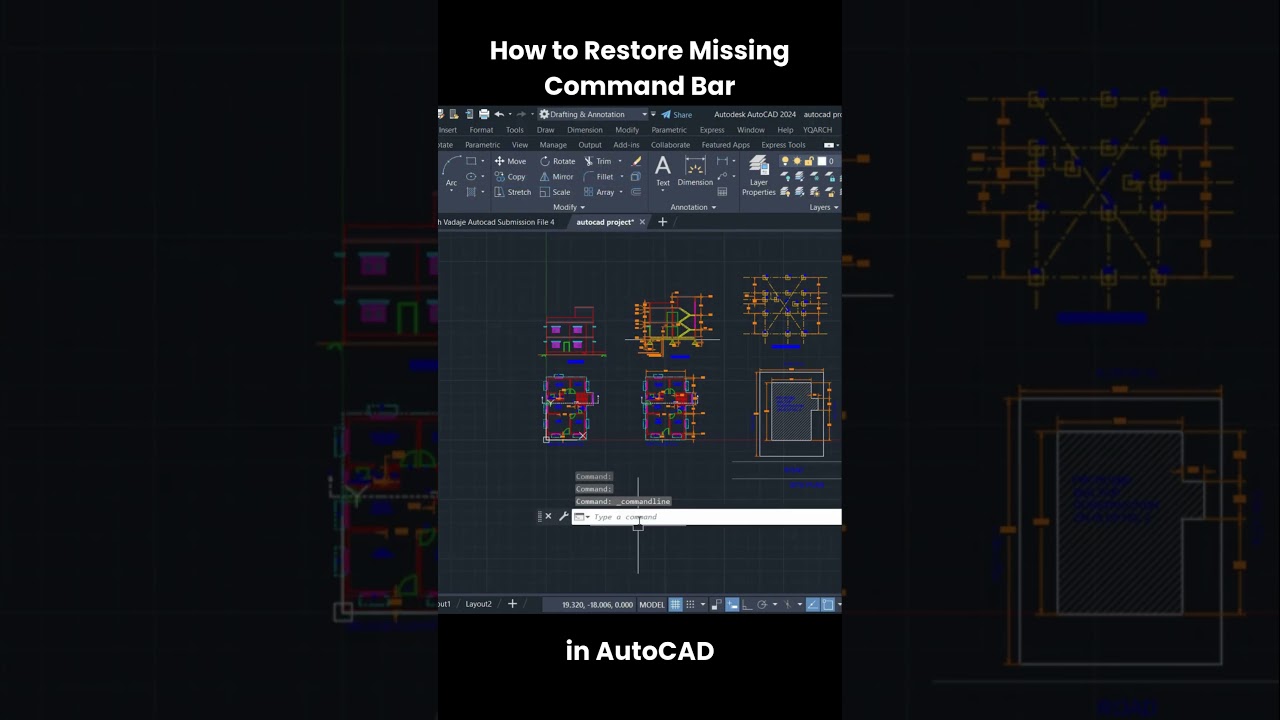Open the Draw menu
This screenshot has width=1280, height=720.
tap(545, 130)
